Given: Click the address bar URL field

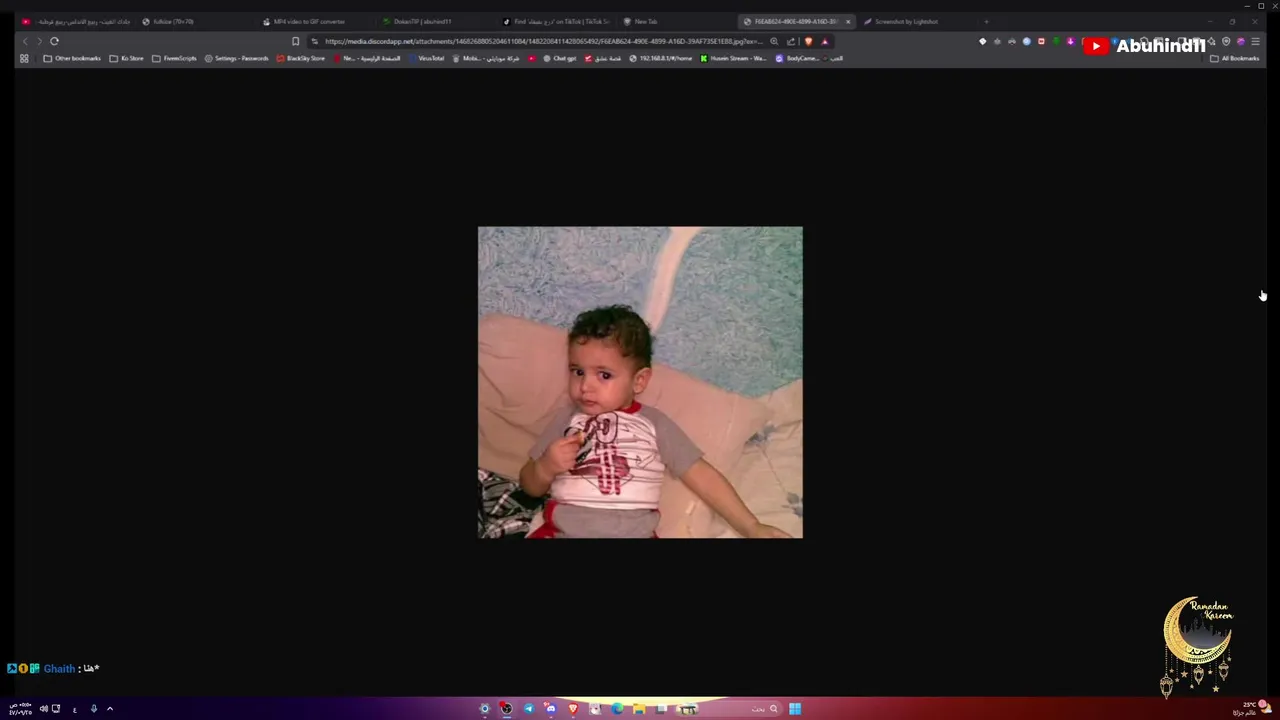Looking at the screenshot, I should coord(543,41).
